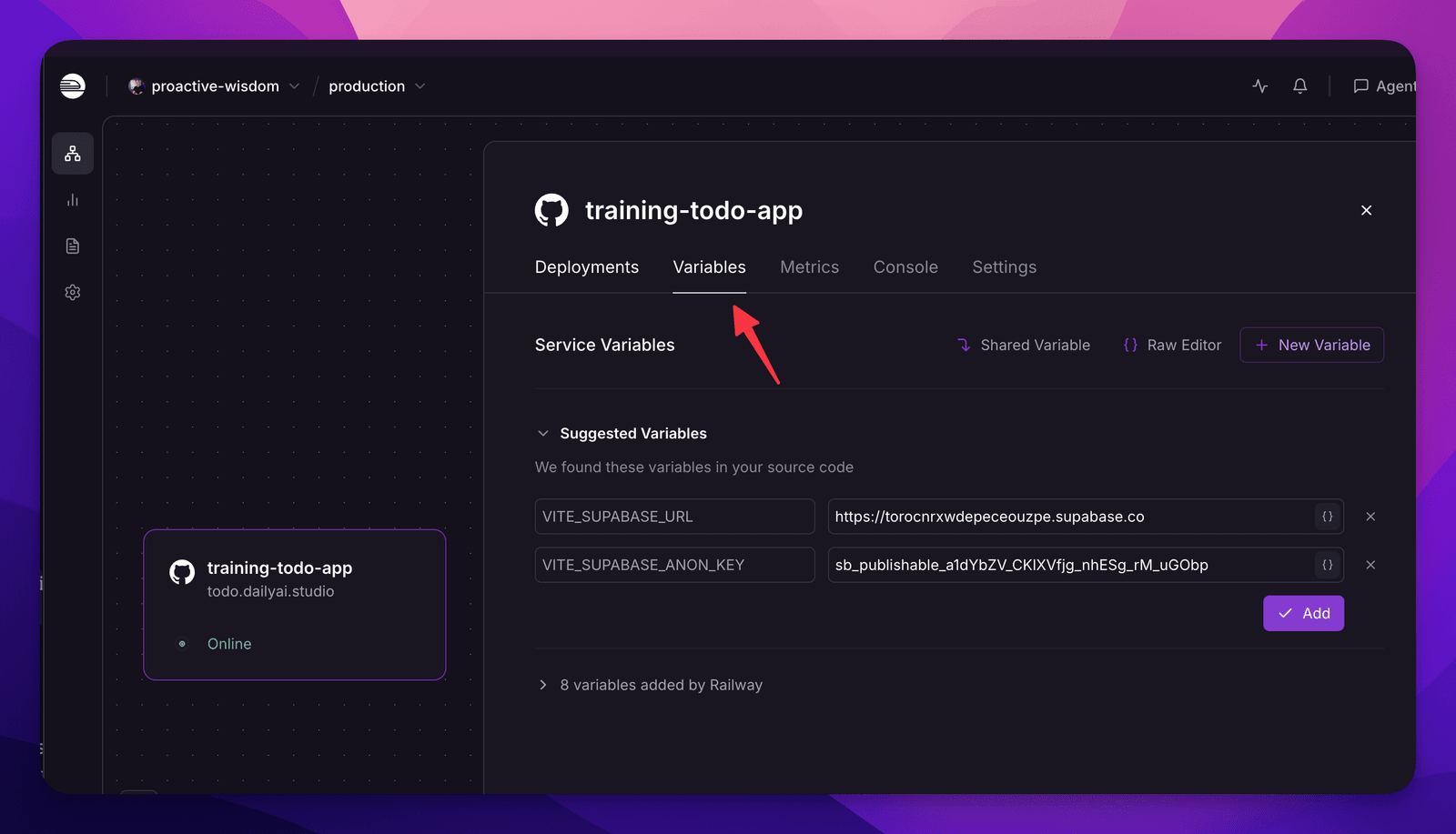Switch to the Deployments tab

[x=587, y=267]
